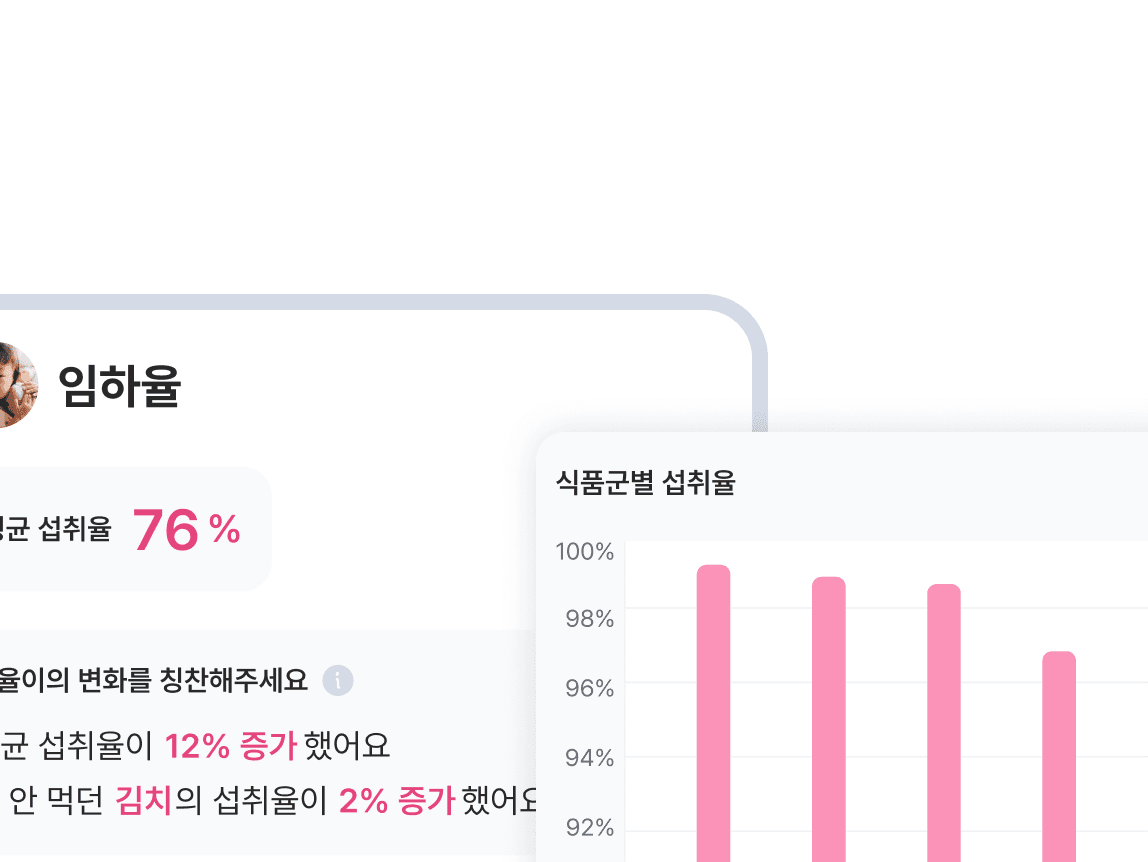The width and height of the screenshot is (1148, 862).
Task: Open the 12% 증가 highlighted text
Action: [231, 746]
